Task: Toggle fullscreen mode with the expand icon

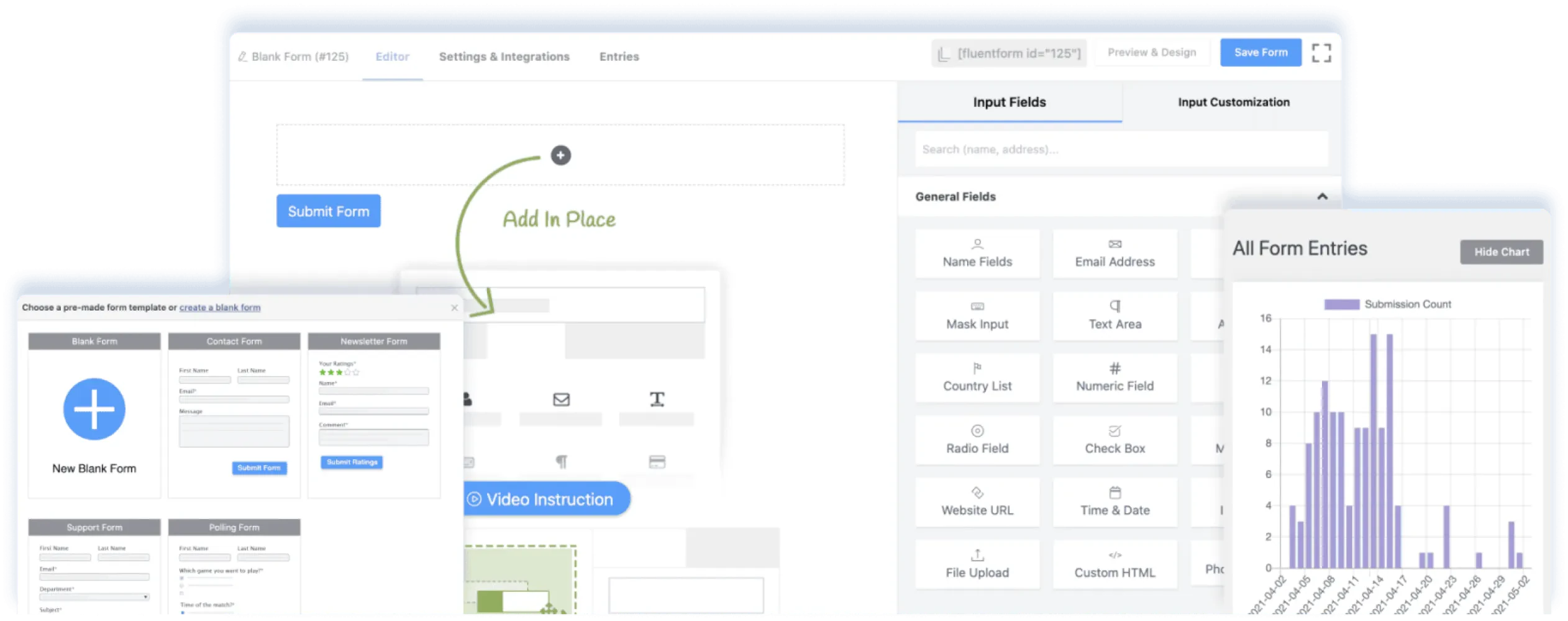Action: tap(1321, 53)
